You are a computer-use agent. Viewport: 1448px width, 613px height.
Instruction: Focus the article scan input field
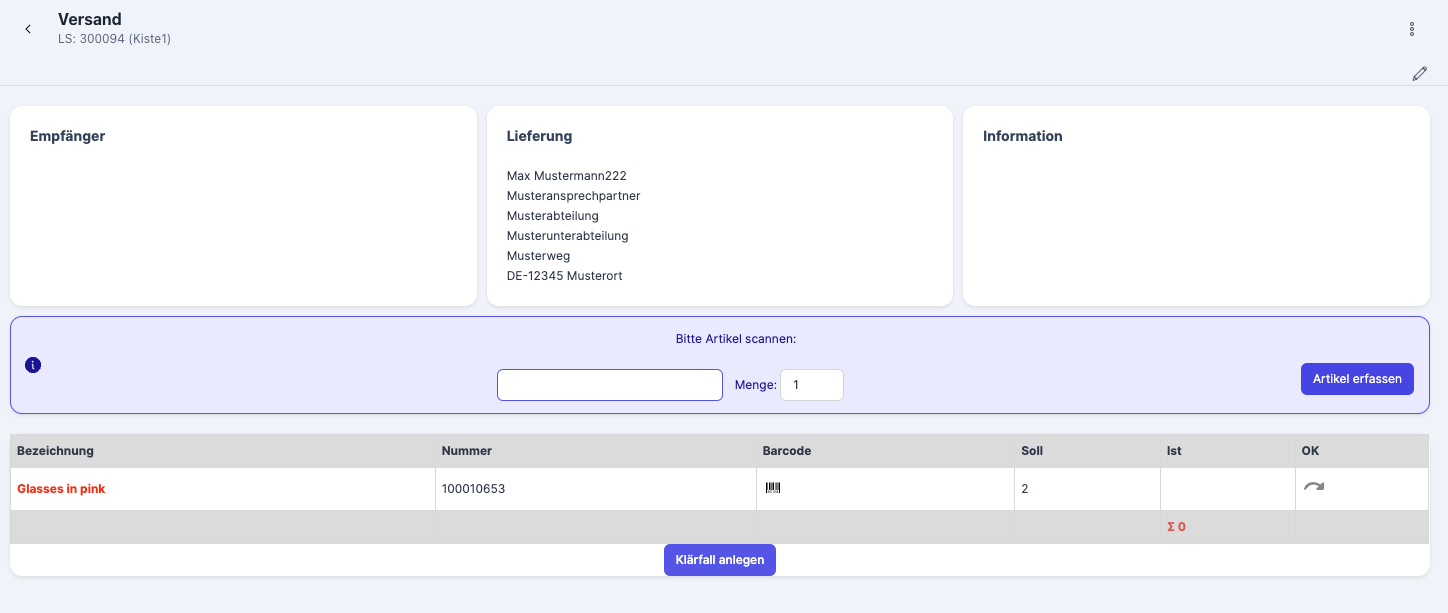(x=609, y=385)
